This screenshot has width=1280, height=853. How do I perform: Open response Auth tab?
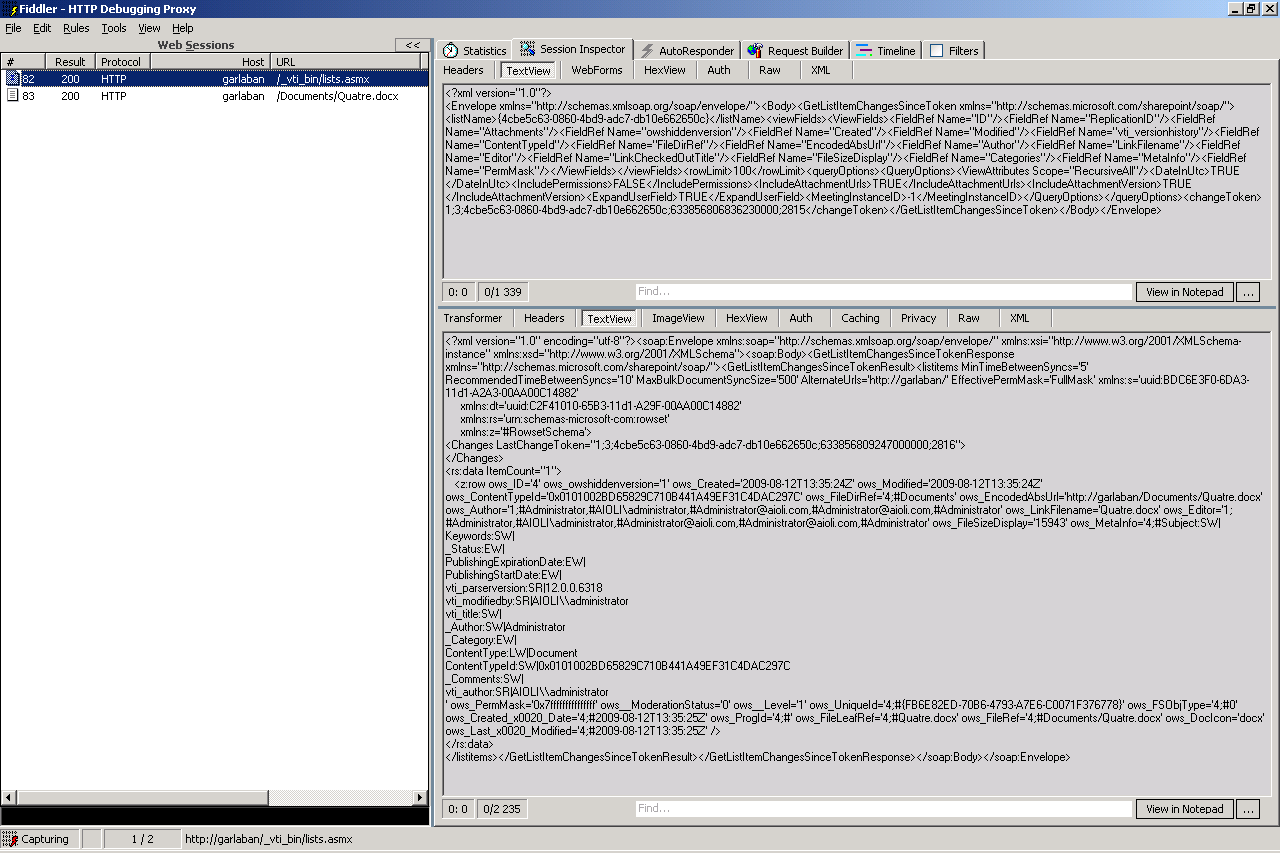coord(801,318)
